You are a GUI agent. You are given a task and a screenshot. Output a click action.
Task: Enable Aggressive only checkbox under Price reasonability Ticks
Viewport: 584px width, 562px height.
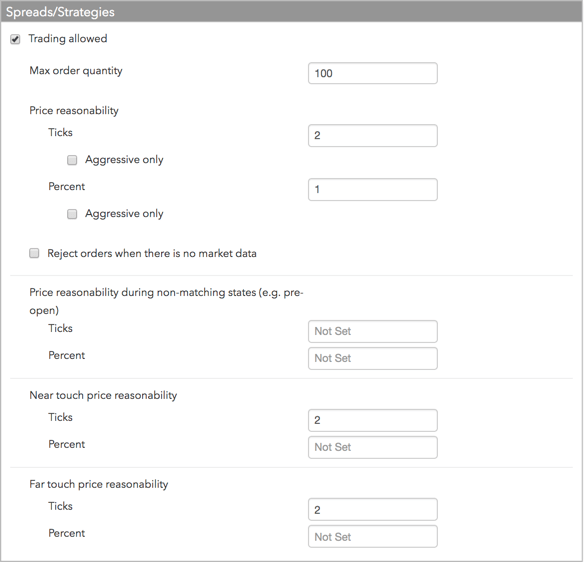(x=72, y=160)
